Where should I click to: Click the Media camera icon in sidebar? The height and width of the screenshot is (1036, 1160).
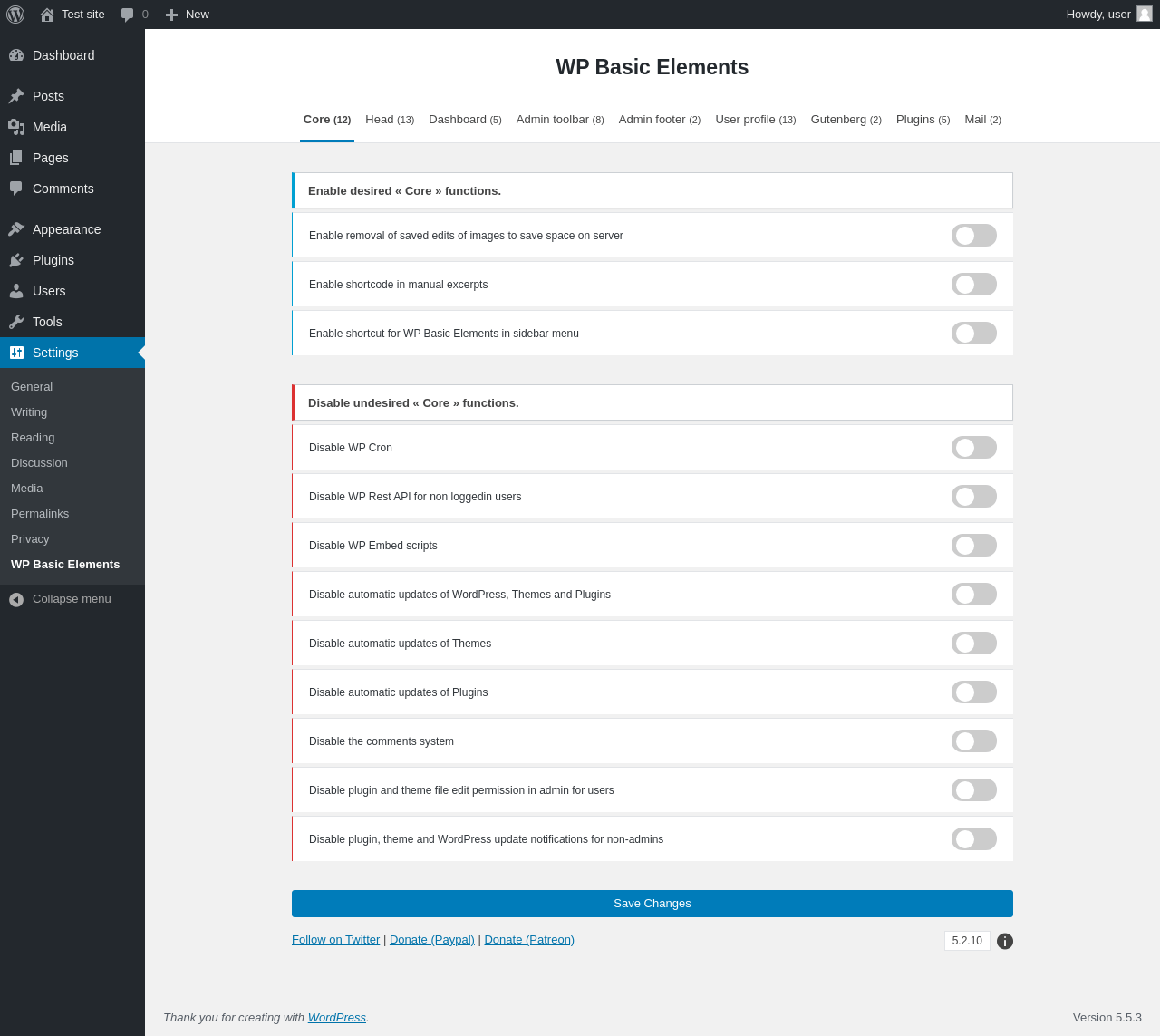coord(16,127)
